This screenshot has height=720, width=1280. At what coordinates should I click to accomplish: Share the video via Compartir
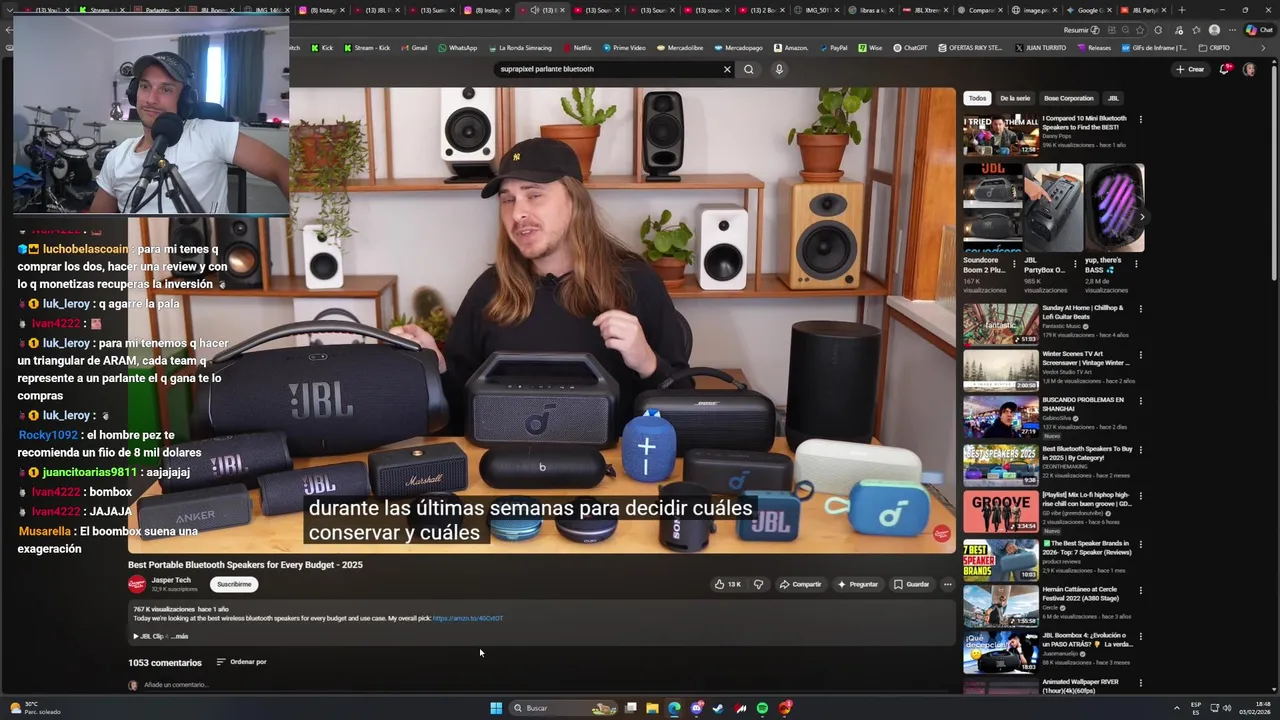pyautogui.click(x=800, y=584)
